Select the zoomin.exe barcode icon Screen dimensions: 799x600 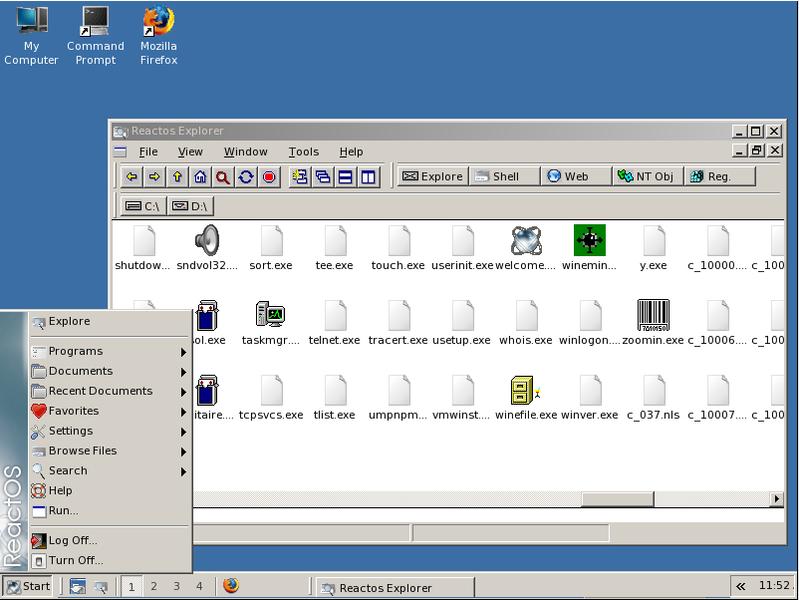653,315
